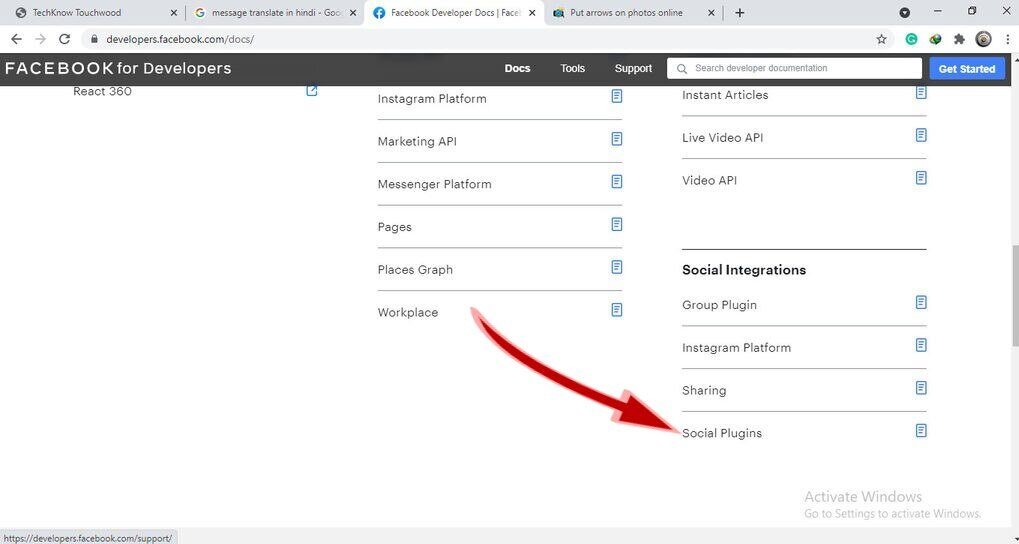Click document icon next to Marketing API

617,139
